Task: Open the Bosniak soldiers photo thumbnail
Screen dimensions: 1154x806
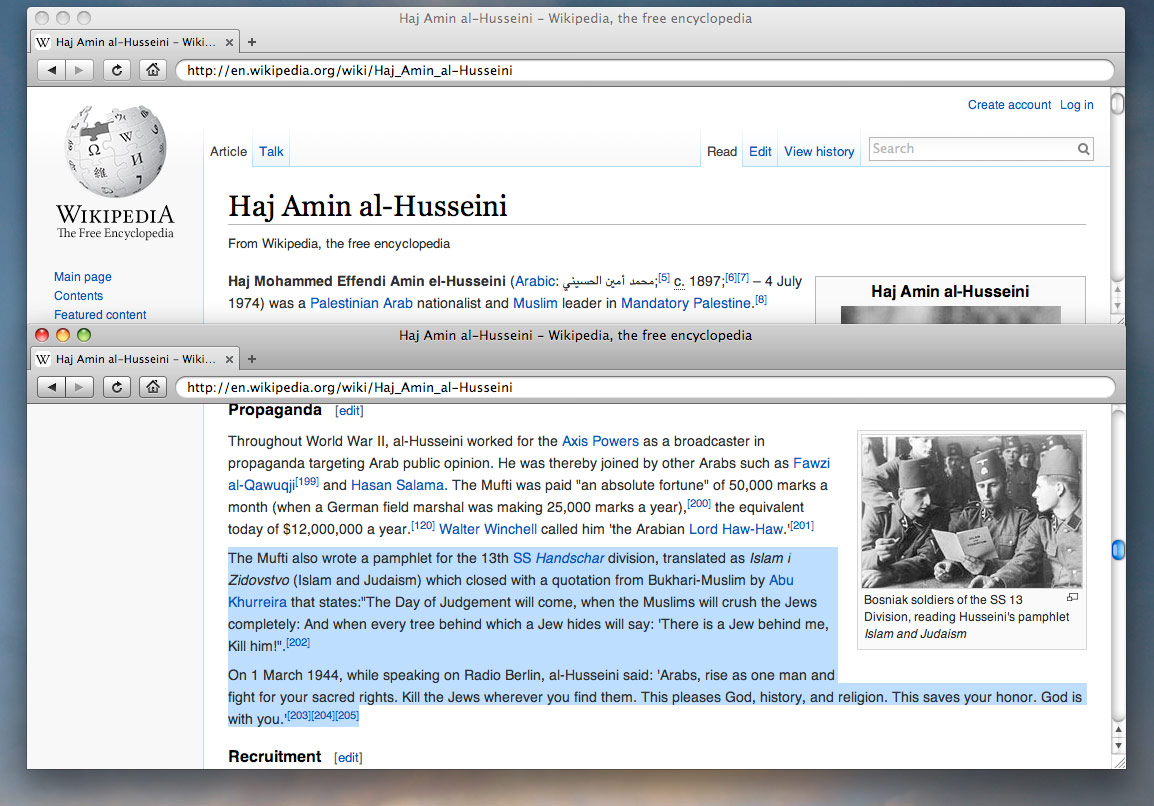Action: pos(971,512)
